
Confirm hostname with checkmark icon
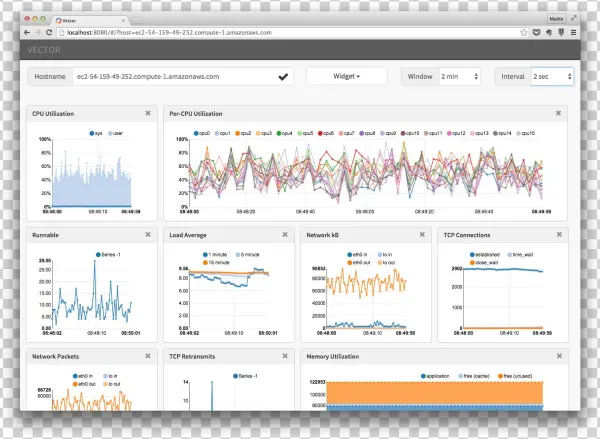click(x=283, y=77)
